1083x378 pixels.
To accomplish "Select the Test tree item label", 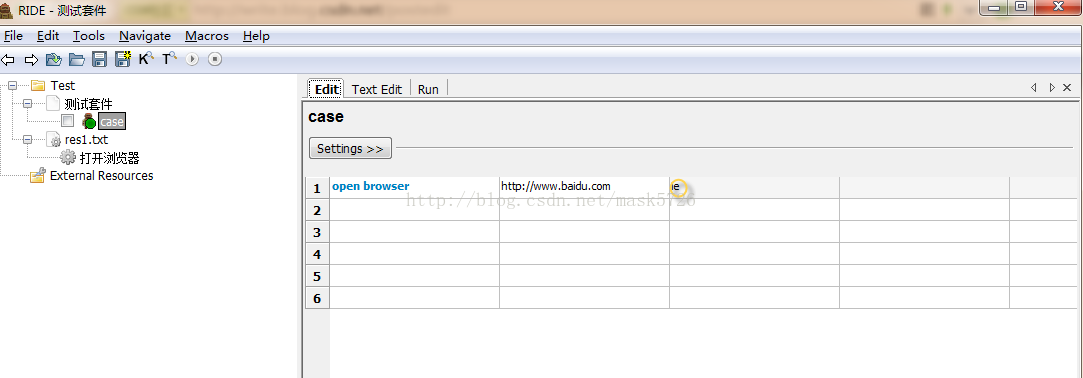I will click(63, 86).
